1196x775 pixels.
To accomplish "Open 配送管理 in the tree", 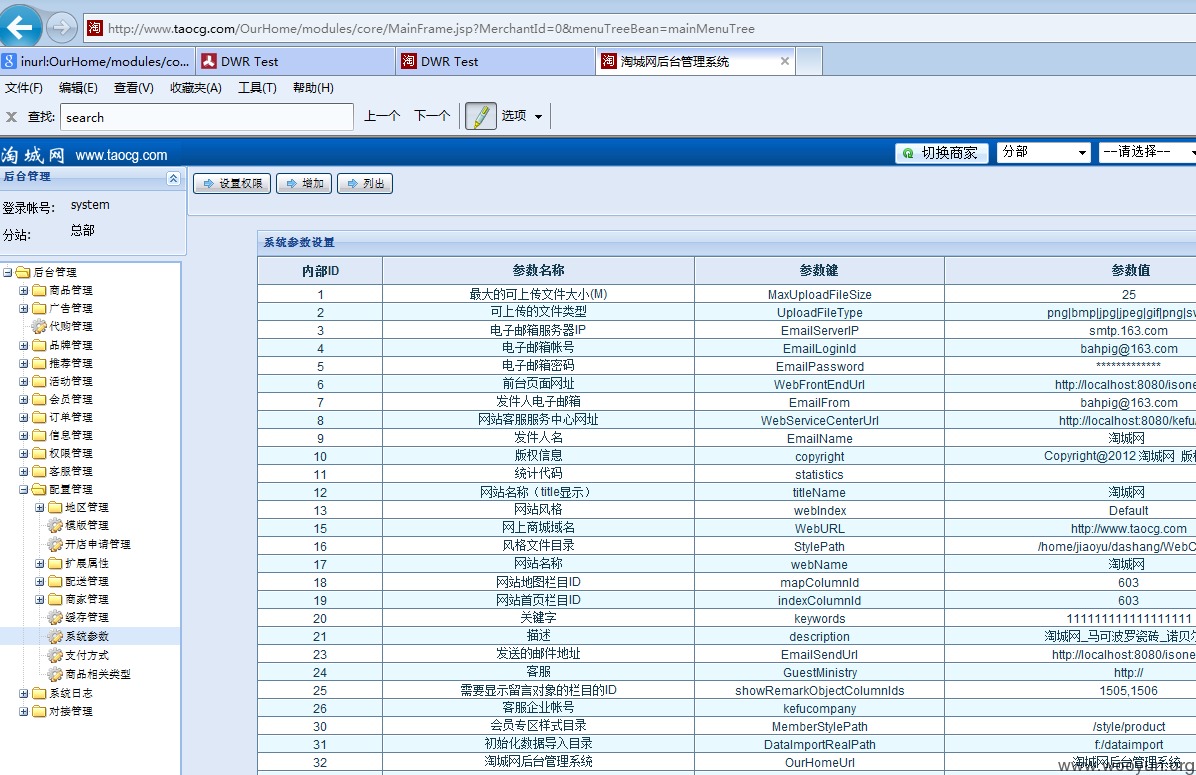I will pyautogui.click(x=87, y=581).
